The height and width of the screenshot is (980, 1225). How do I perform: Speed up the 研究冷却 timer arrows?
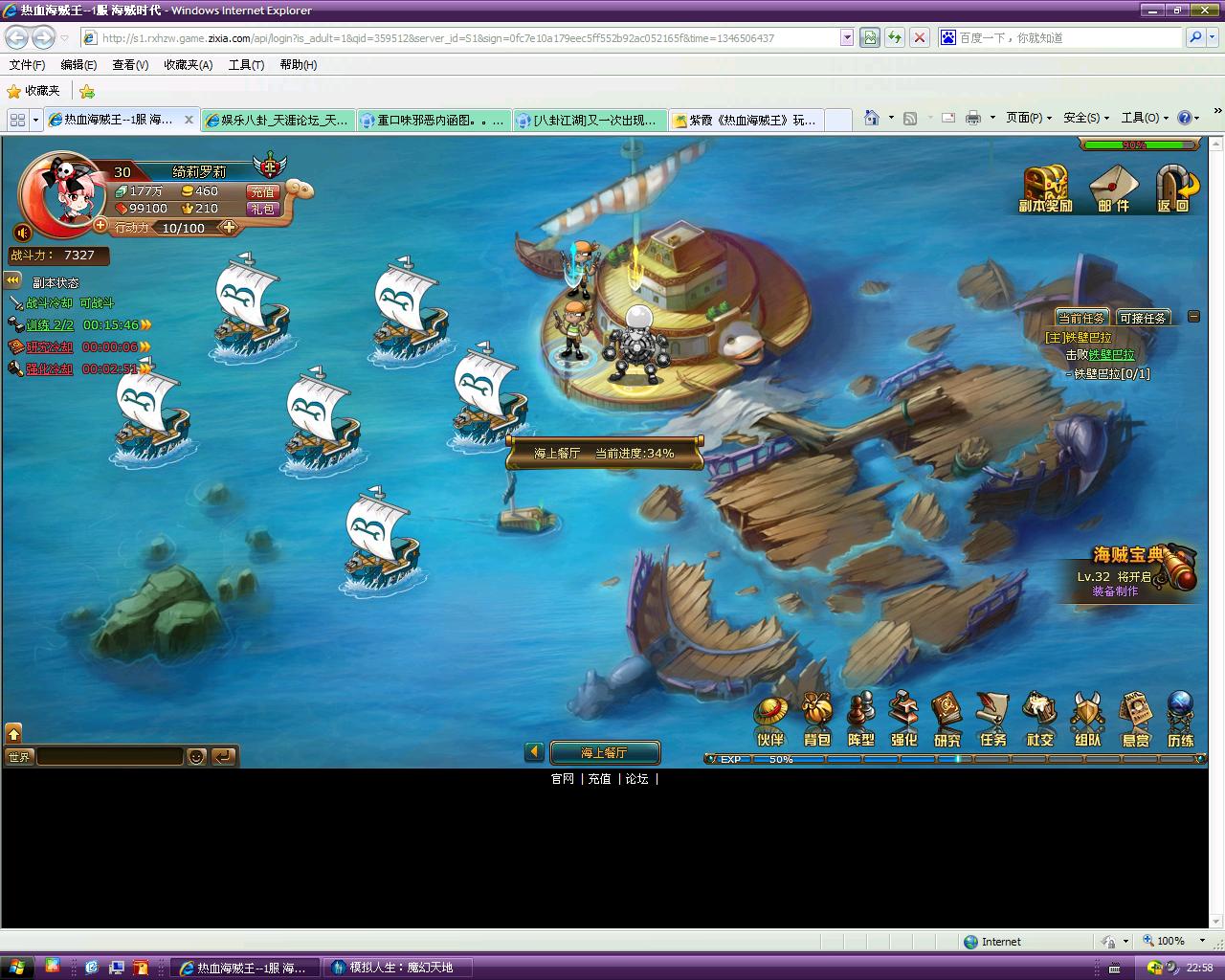tap(146, 347)
